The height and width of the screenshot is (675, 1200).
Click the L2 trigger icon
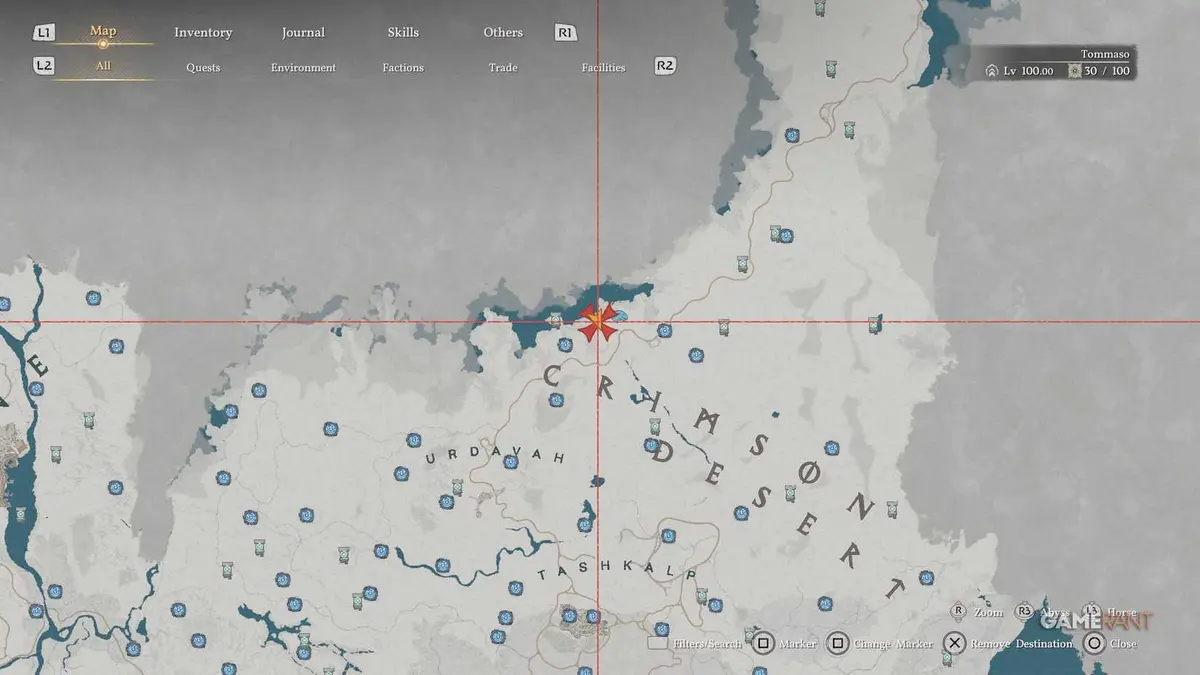coord(43,66)
